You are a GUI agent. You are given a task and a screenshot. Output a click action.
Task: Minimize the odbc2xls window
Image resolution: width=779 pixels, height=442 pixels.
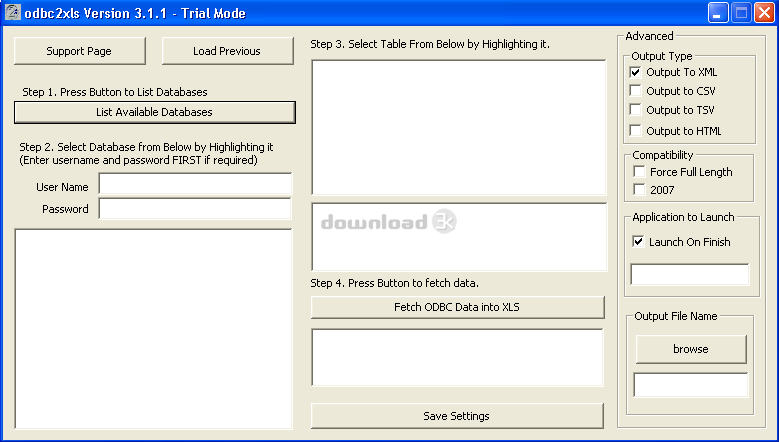tap(717, 12)
